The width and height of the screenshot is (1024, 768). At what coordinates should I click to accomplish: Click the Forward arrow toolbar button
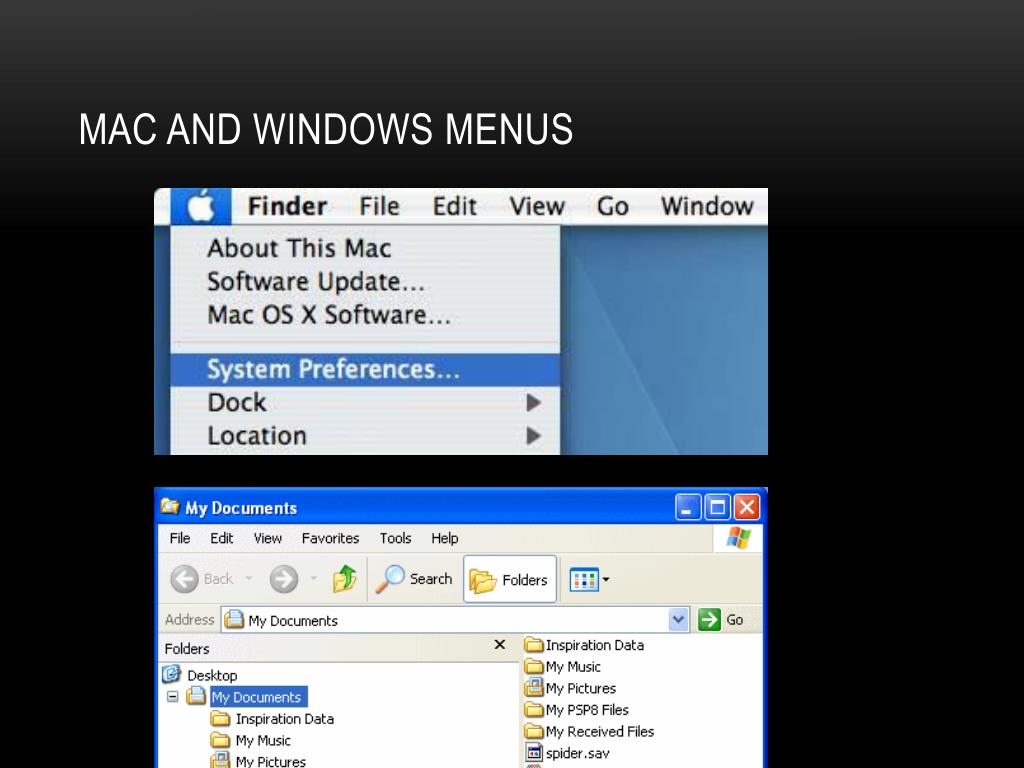coord(283,579)
